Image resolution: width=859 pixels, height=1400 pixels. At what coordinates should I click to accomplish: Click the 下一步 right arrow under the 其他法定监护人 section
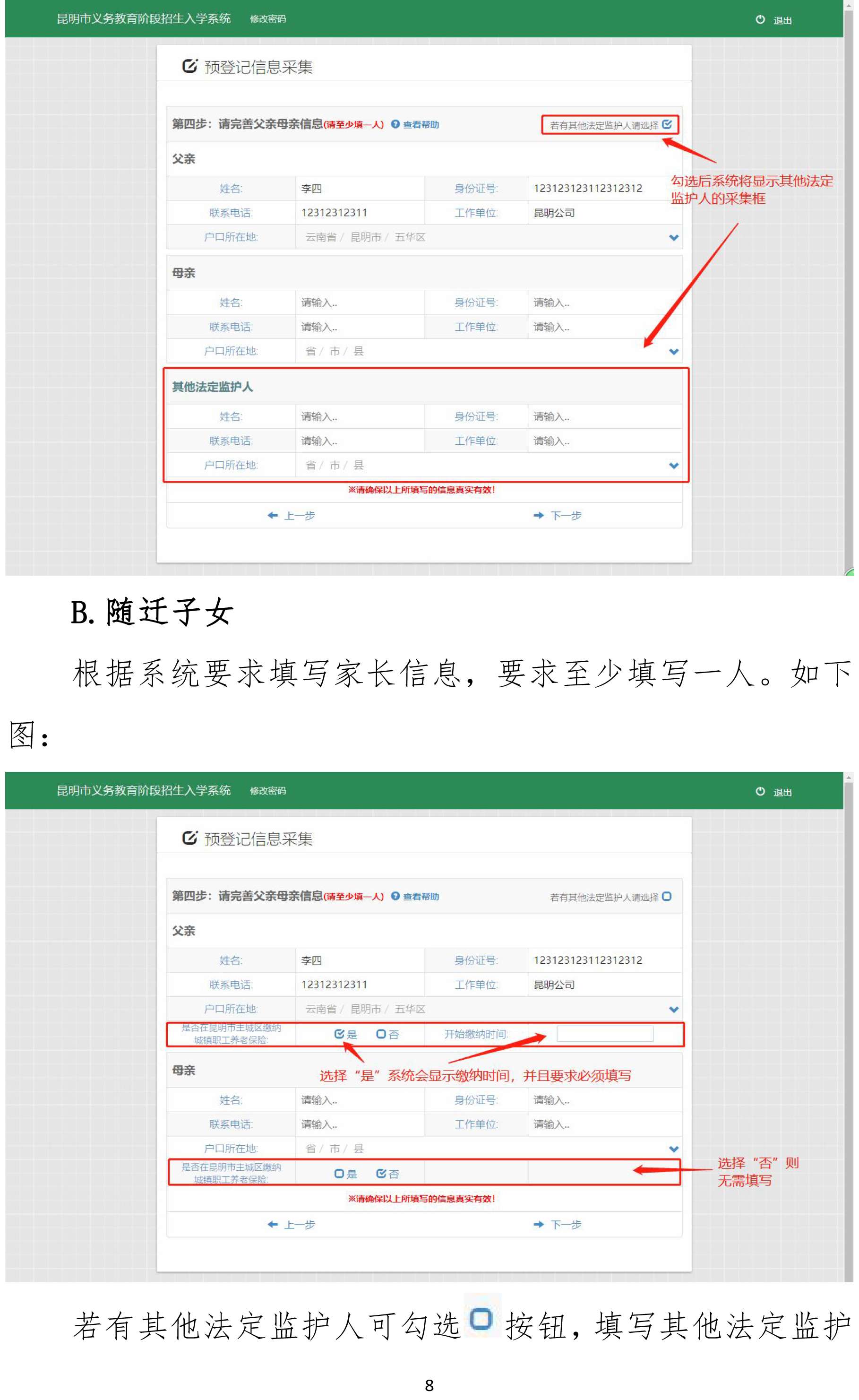click(x=539, y=515)
